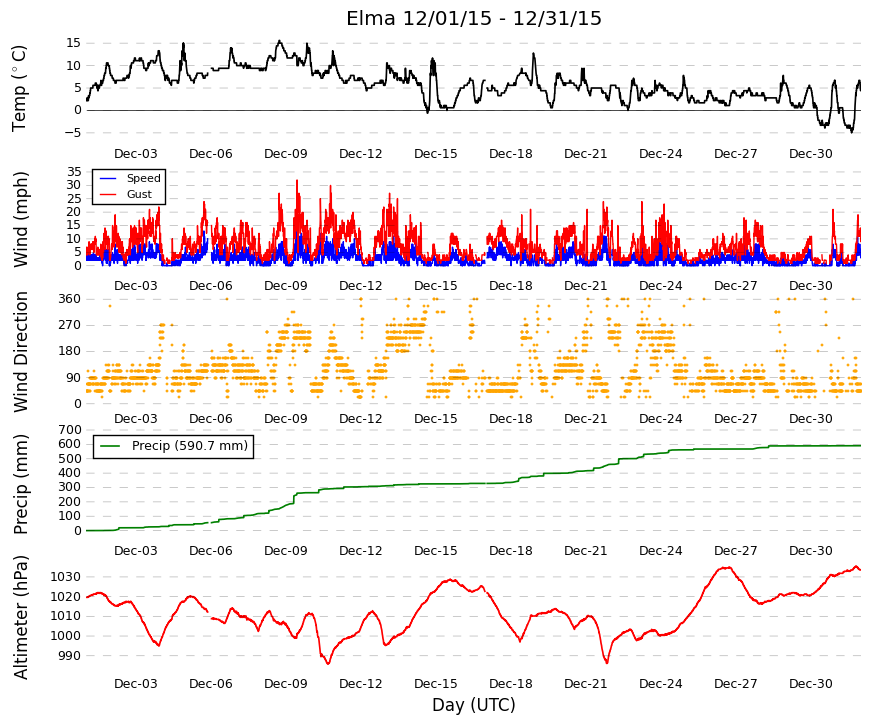Click the 360 tick on wind direction axis
The height and width of the screenshot is (725, 871).
[x=69, y=299]
